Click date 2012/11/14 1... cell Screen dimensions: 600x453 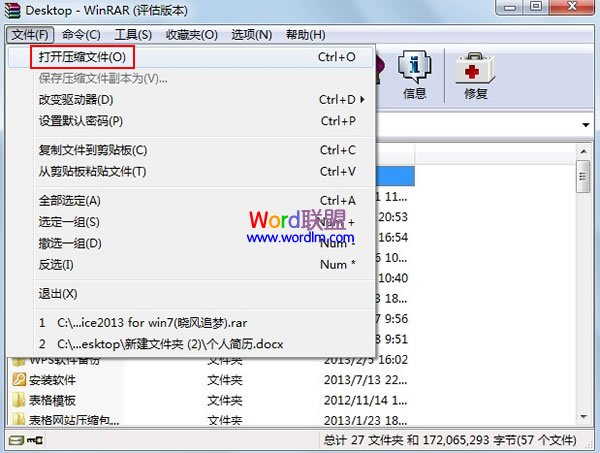point(365,400)
